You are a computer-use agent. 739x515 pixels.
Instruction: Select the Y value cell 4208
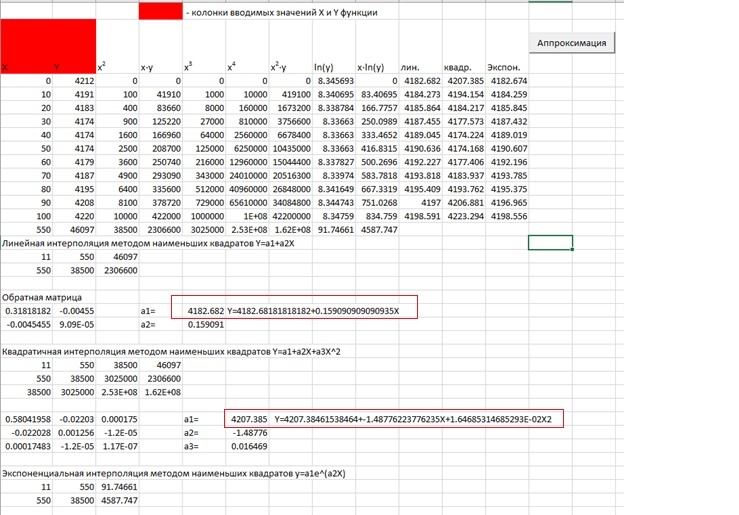(x=74, y=203)
